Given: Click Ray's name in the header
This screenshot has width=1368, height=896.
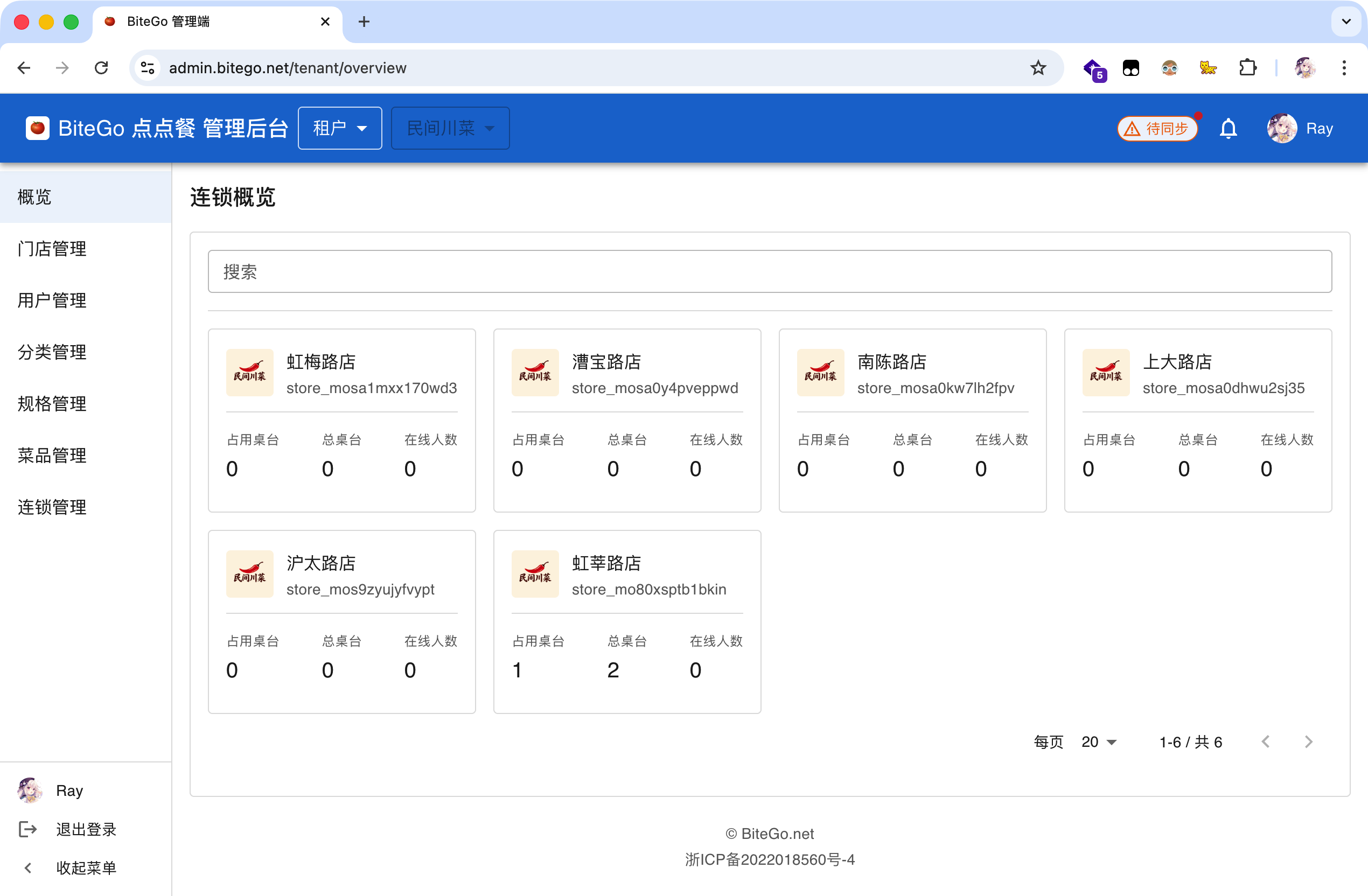Looking at the screenshot, I should 1319,128.
